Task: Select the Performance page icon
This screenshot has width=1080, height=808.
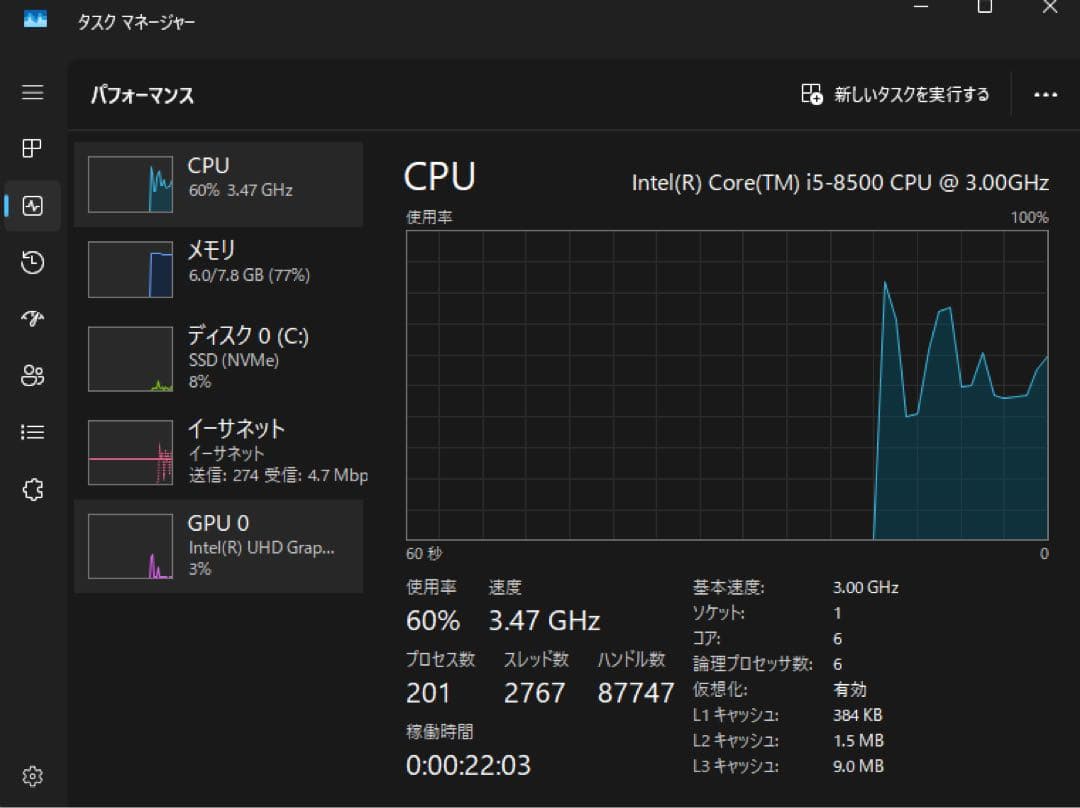Action: (x=33, y=206)
